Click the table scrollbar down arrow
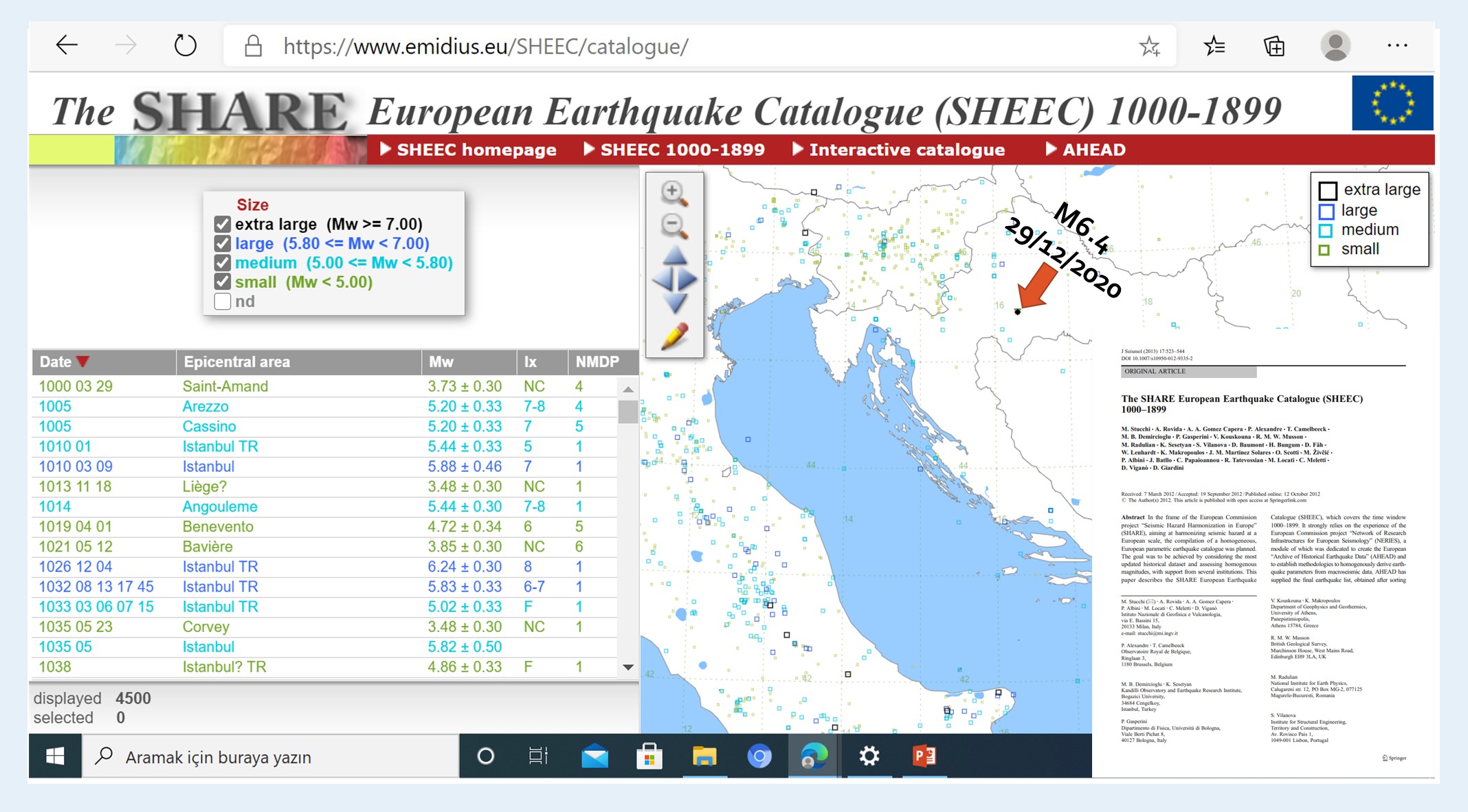 (627, 667)
